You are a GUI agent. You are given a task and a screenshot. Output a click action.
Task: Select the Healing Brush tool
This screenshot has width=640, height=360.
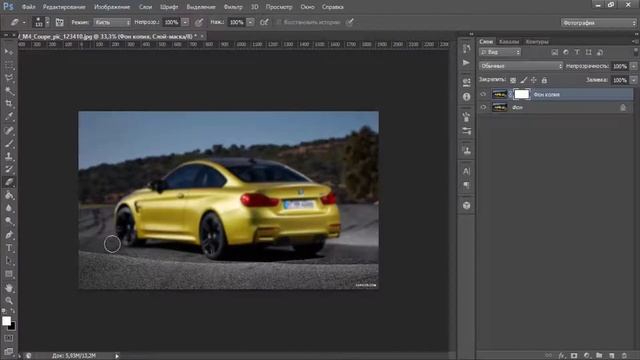(x=9, y=130)
